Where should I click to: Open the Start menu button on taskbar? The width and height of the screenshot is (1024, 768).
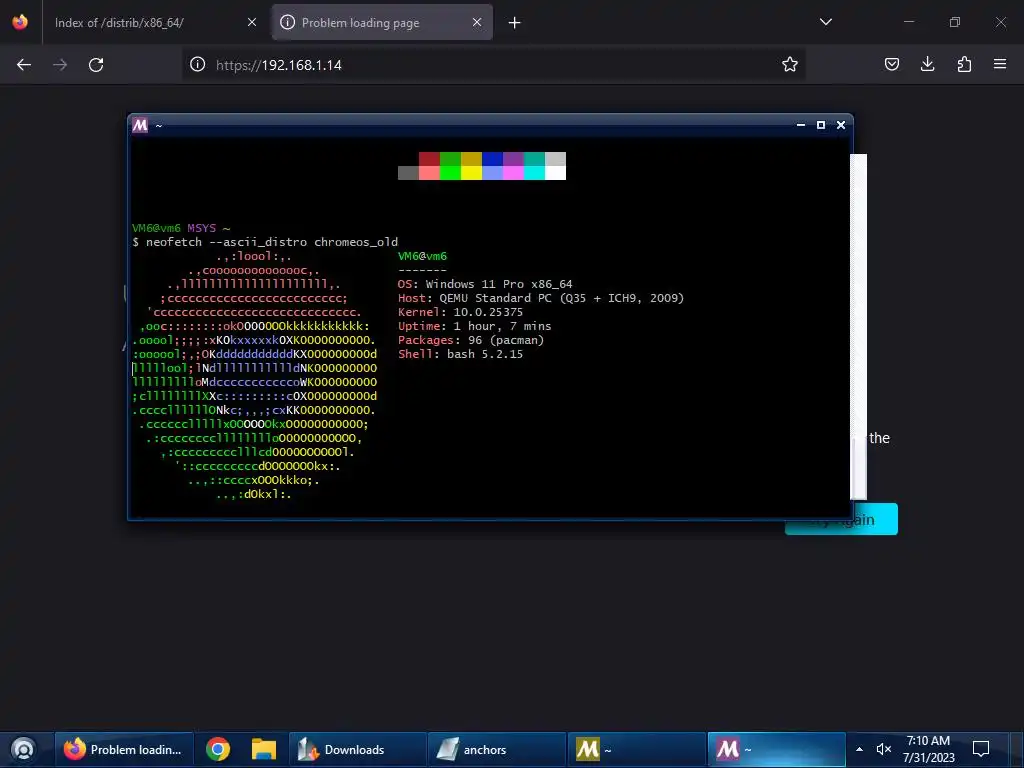point(23,749)
